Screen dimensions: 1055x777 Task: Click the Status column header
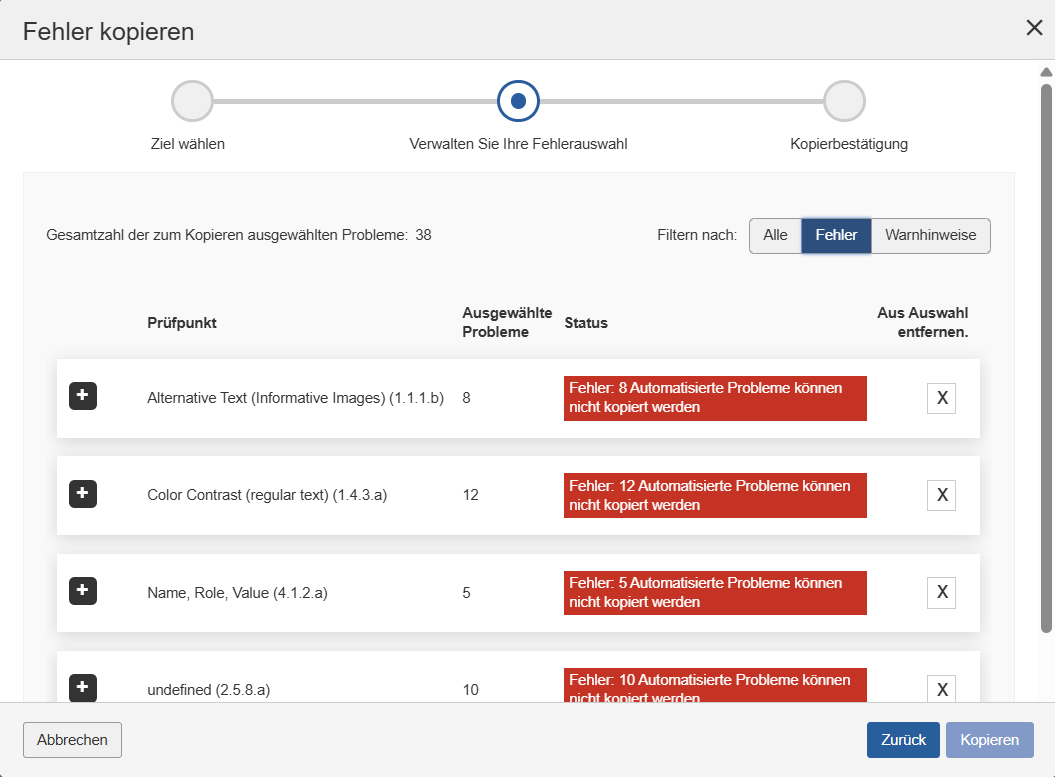point(586,322)
